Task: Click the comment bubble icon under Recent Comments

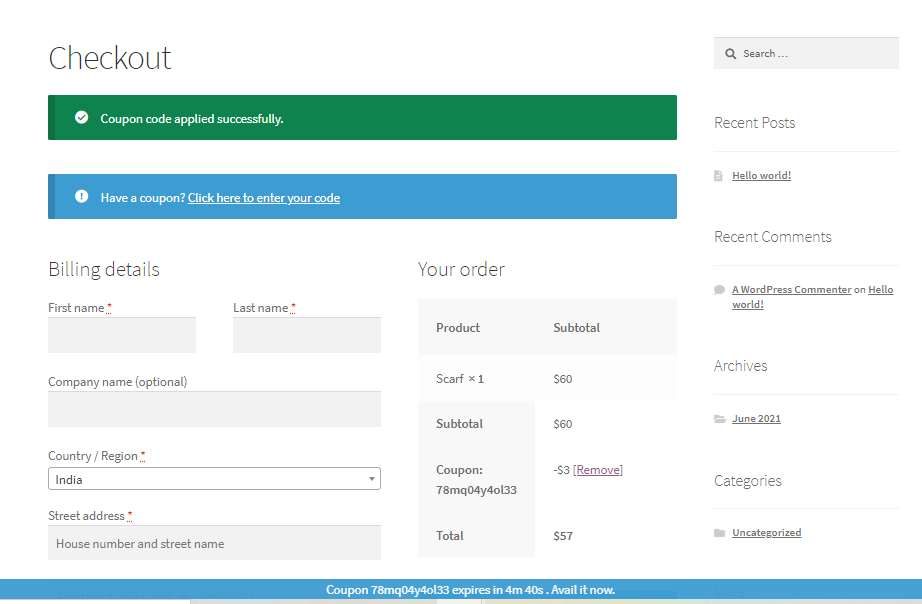Action: pos(719,289)
